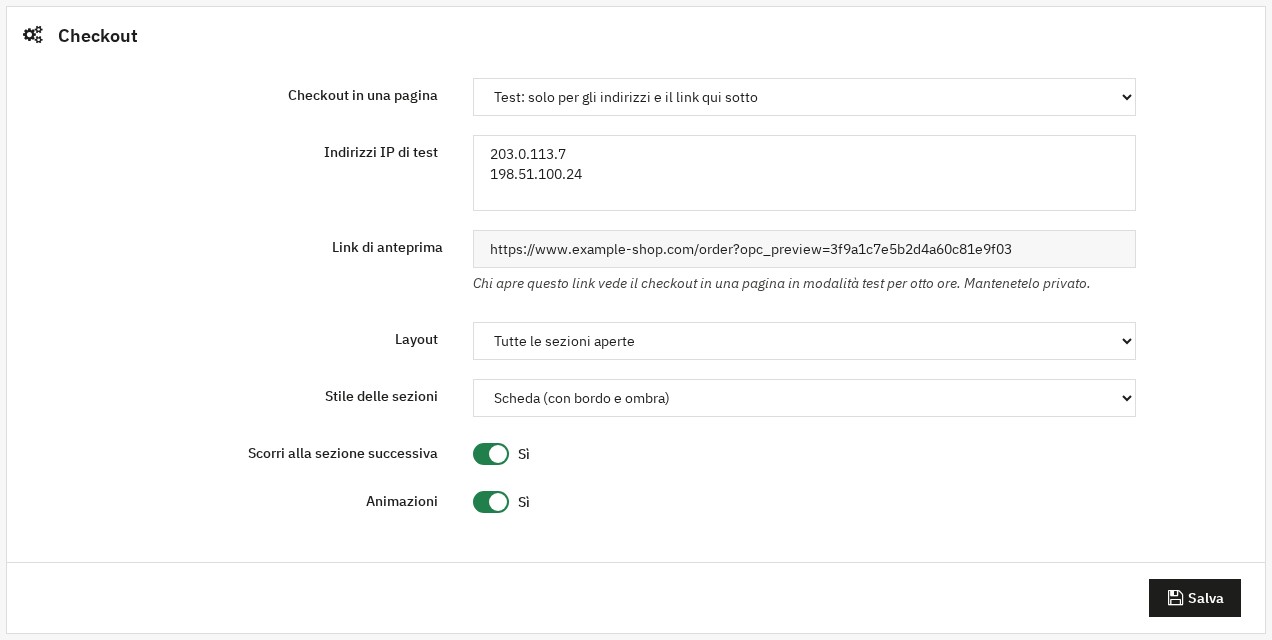Toggle 'Scorri alla sezione successiva' switch
Viewport: 1272px width, 640px height.
point(491,454)
